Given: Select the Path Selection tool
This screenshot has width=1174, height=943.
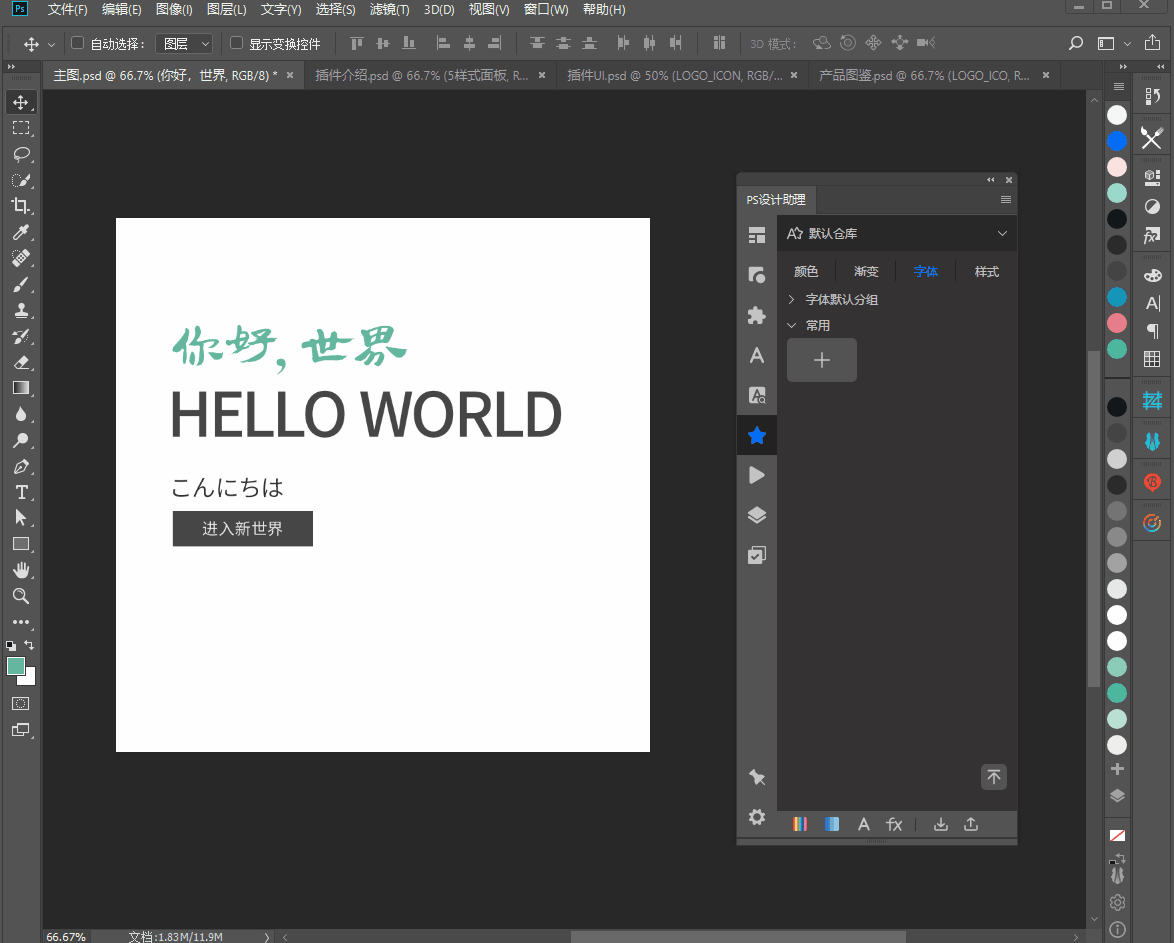Looking at the screenshot, I should (21, 518).
